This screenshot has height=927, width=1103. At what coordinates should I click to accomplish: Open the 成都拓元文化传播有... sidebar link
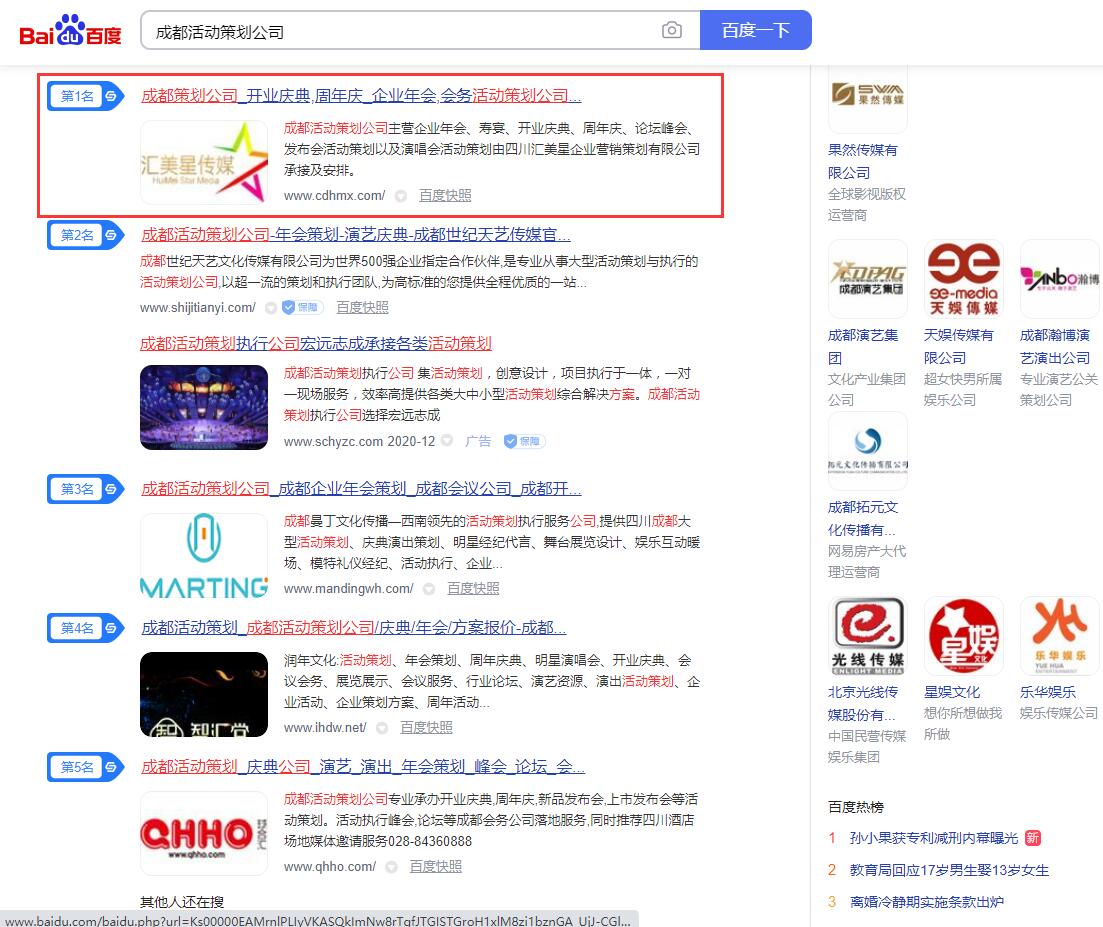863,518
